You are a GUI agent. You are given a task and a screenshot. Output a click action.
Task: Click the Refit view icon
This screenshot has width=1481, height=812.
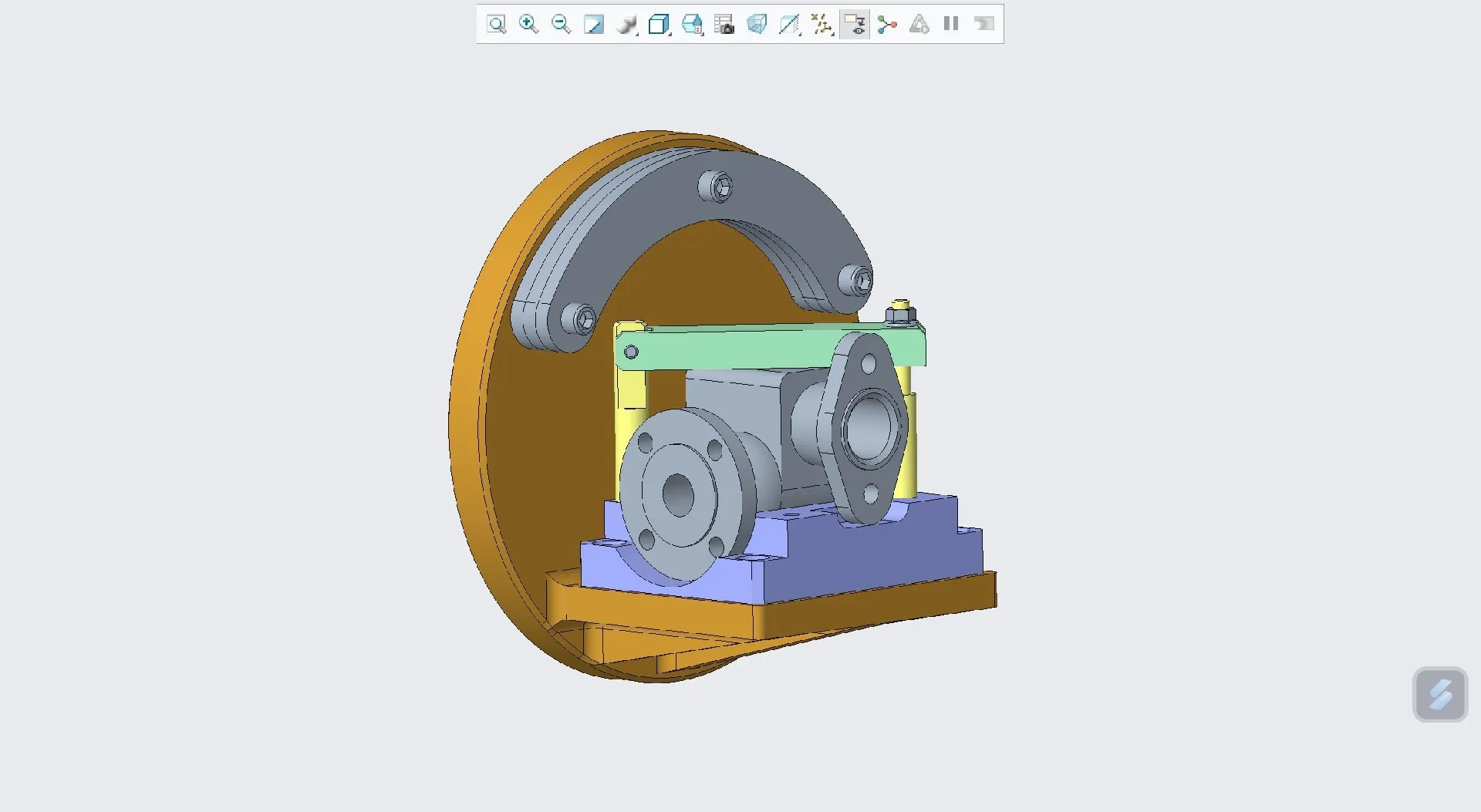click(x=497, y=25)
